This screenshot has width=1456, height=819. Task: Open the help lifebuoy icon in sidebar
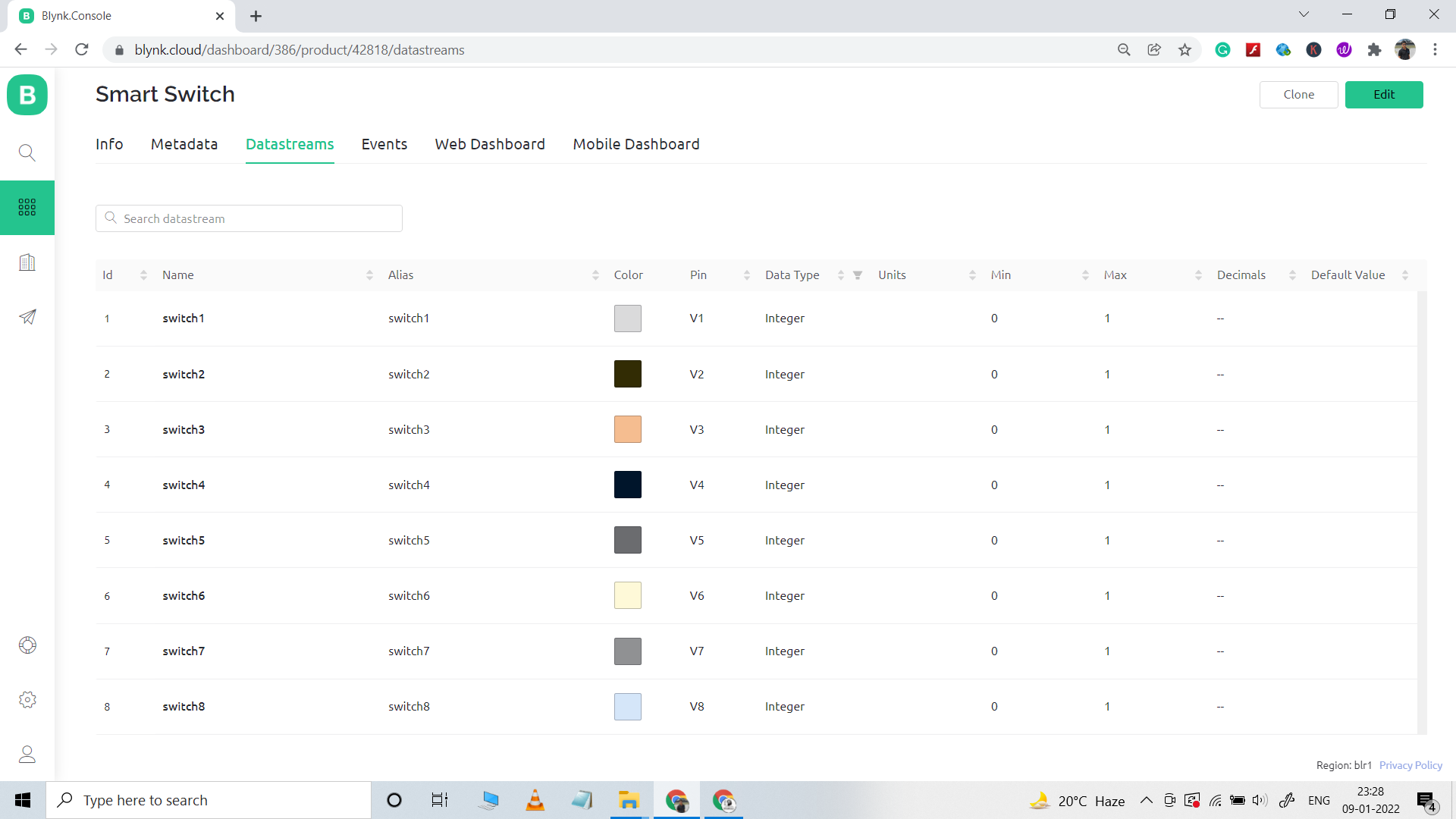tap(27, 645)
